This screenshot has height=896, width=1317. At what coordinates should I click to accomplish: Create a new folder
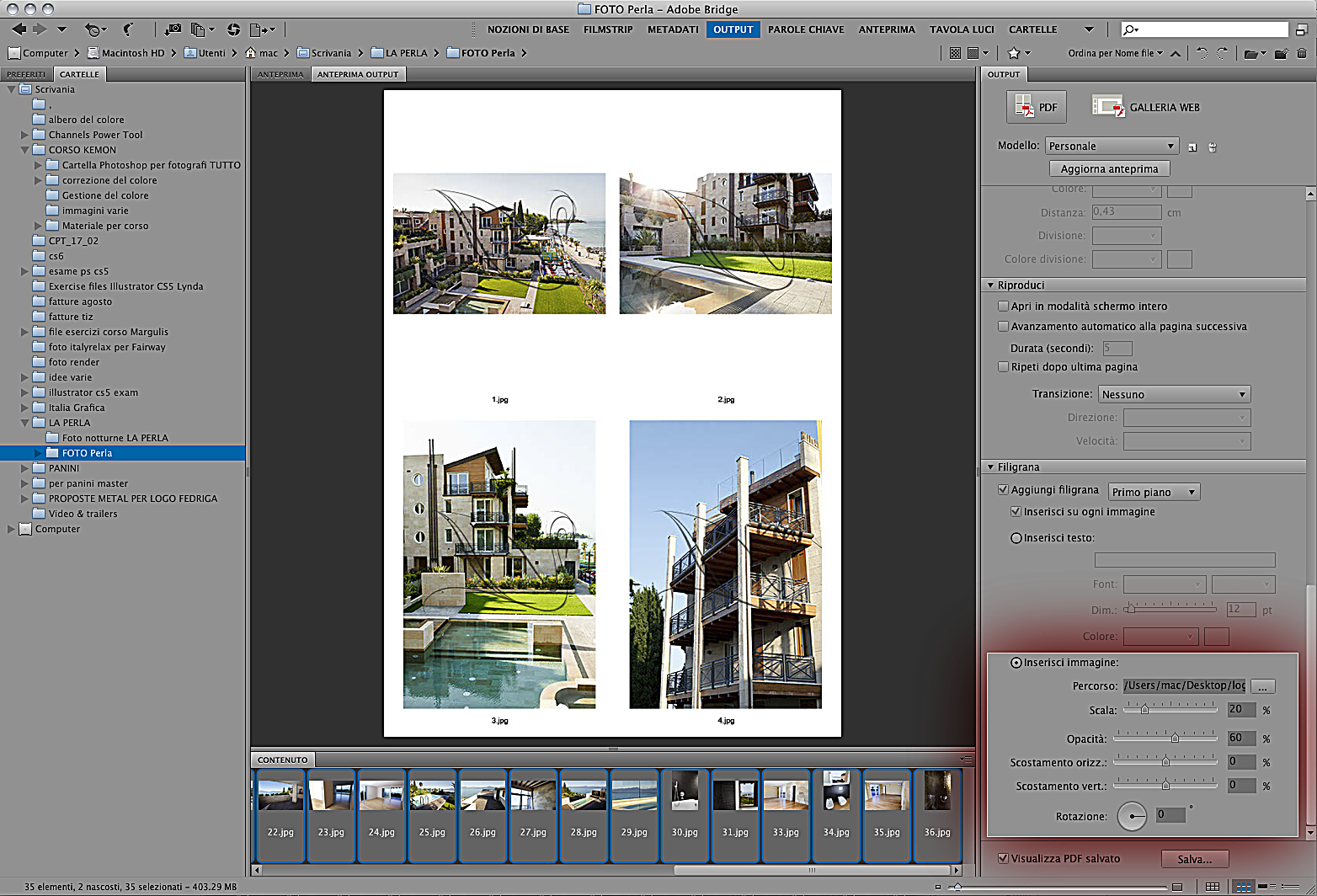click(1281, 54)
